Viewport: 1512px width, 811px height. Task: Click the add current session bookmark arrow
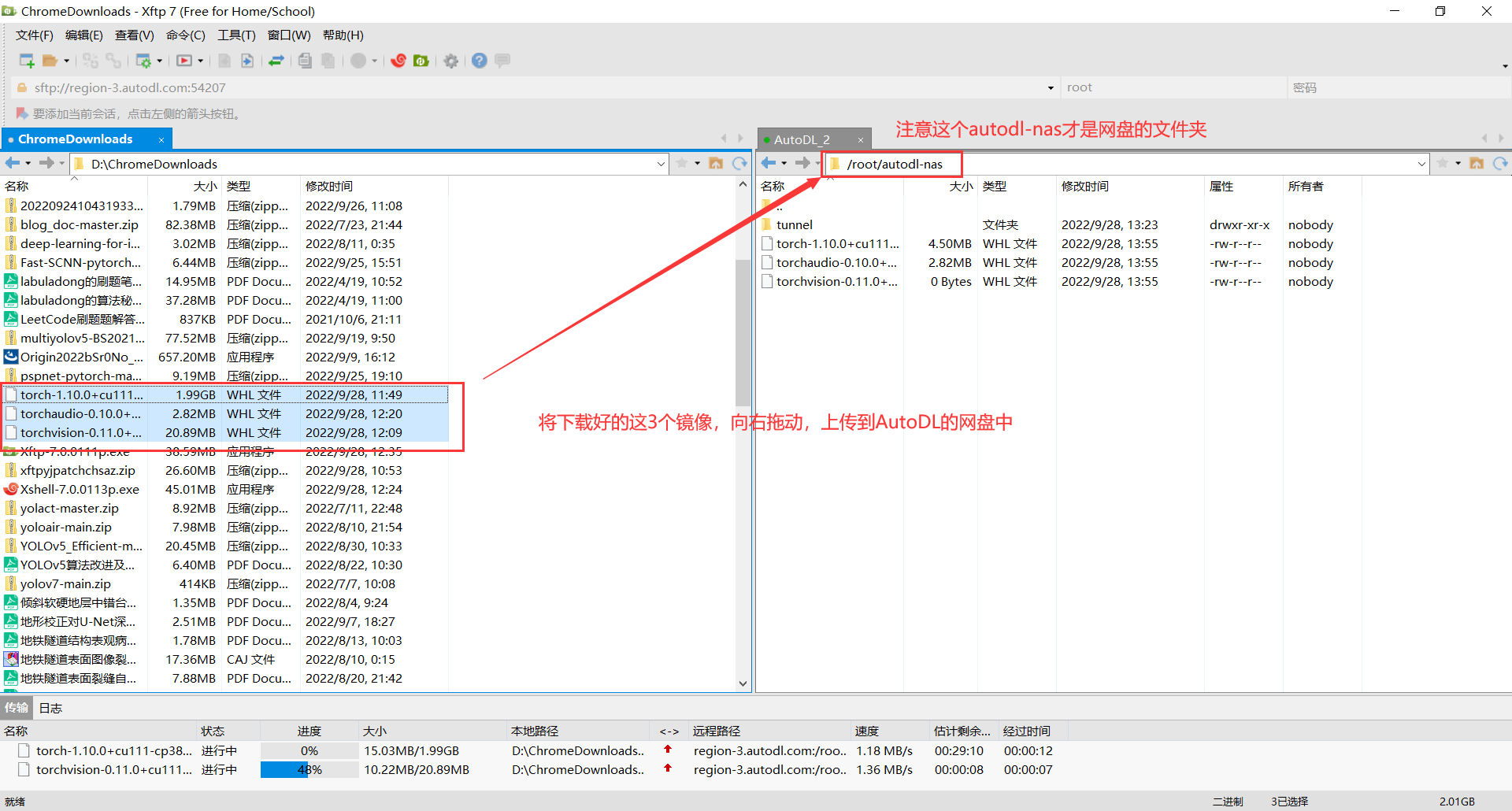coord(22,113)
